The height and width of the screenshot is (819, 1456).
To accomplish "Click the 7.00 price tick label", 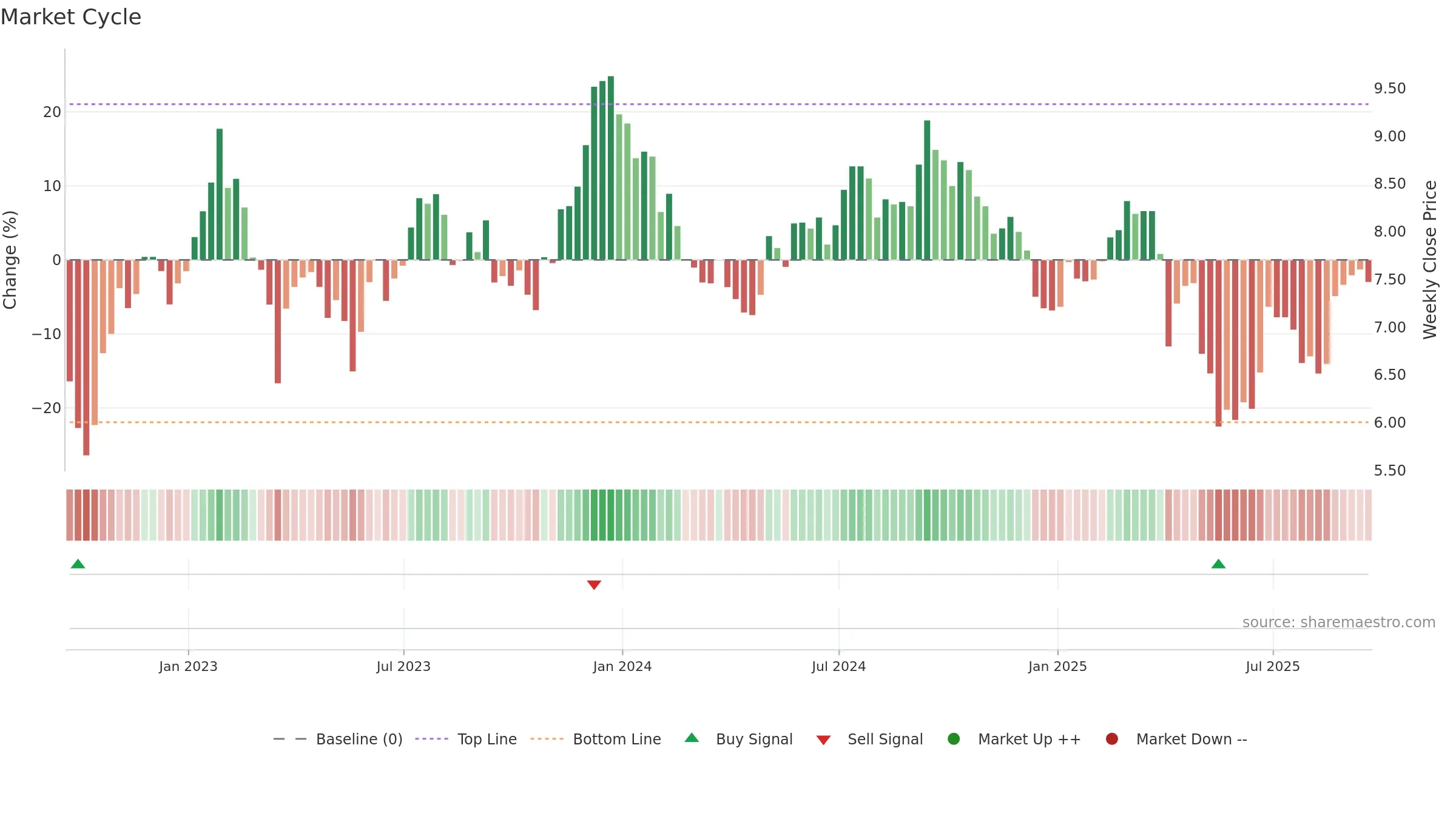I will pos(1390,328).
